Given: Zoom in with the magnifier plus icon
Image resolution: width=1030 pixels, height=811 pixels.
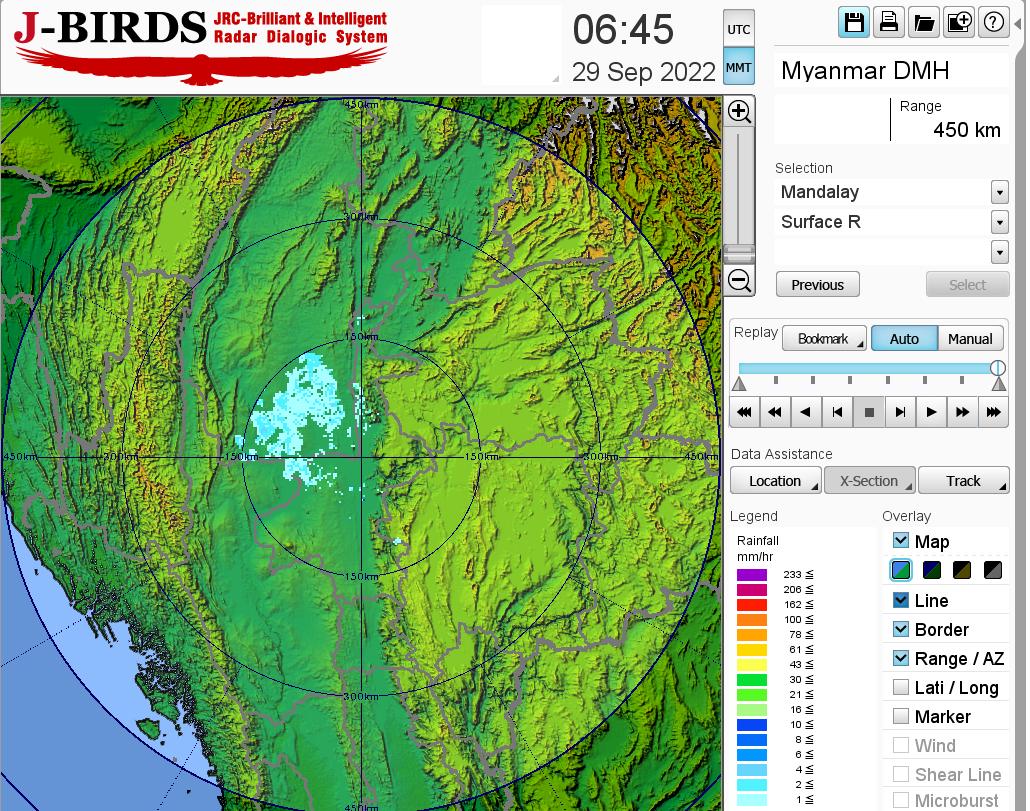Looking at the screenshot, I should pos(739,111).
